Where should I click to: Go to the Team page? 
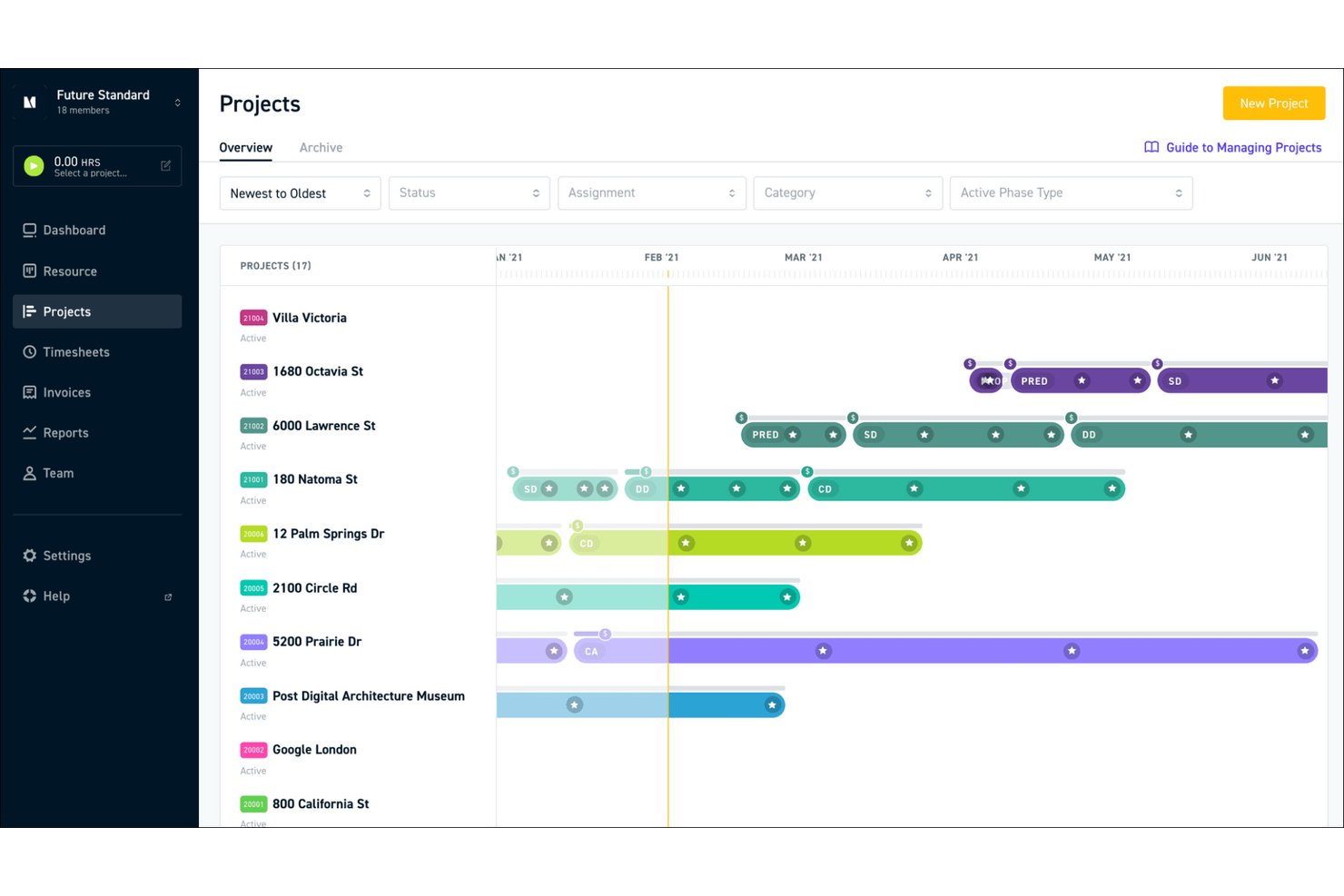97,473
